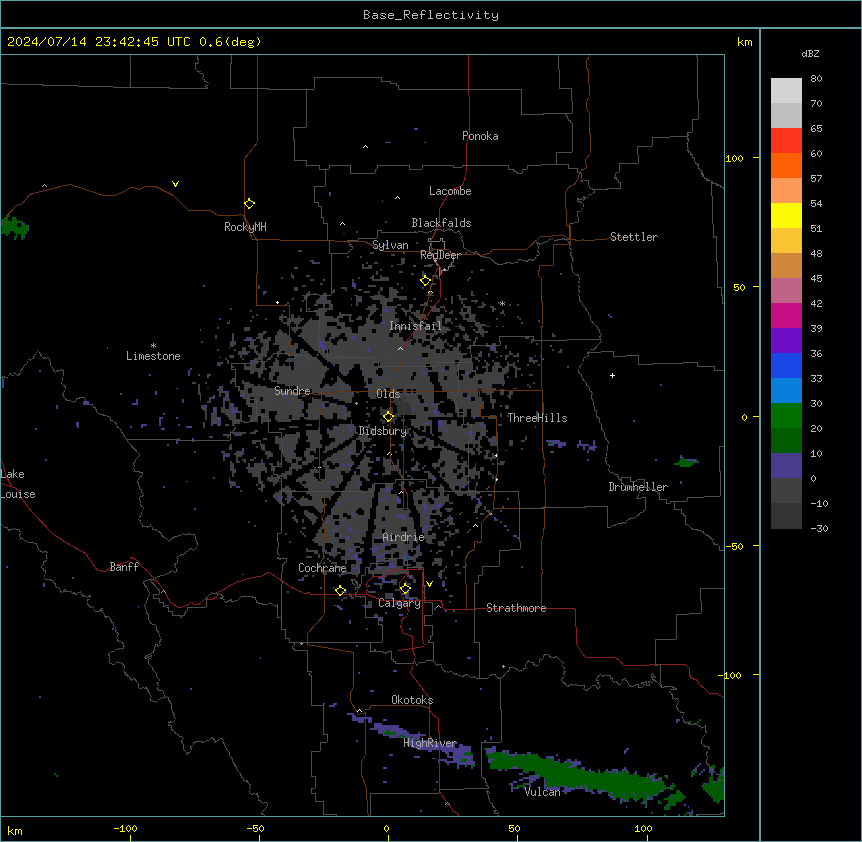The width and height of the screenshot is (862, 842).
Task: Select the blue 36-33 dBZ legend swatch
Action: (786, 365)
